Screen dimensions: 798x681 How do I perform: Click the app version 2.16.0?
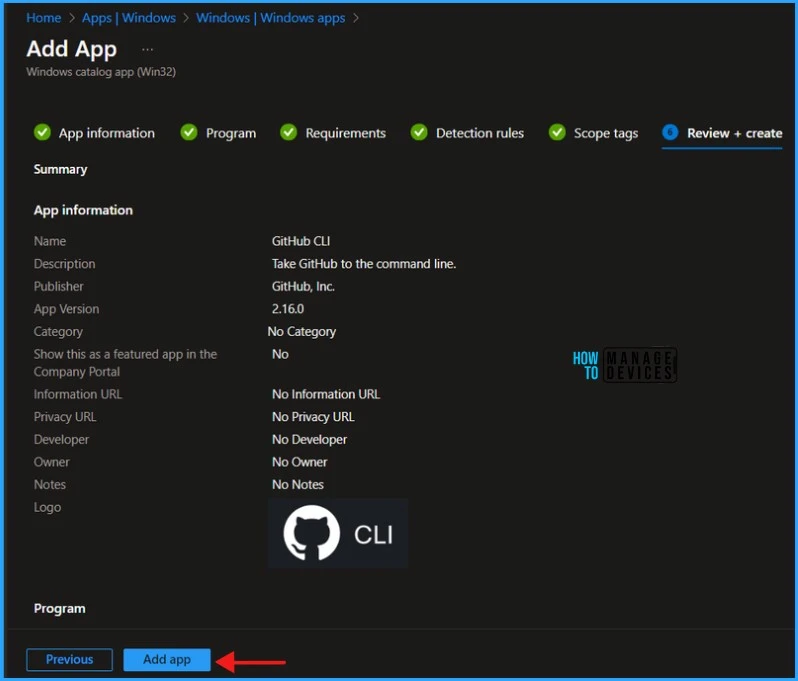288,309
